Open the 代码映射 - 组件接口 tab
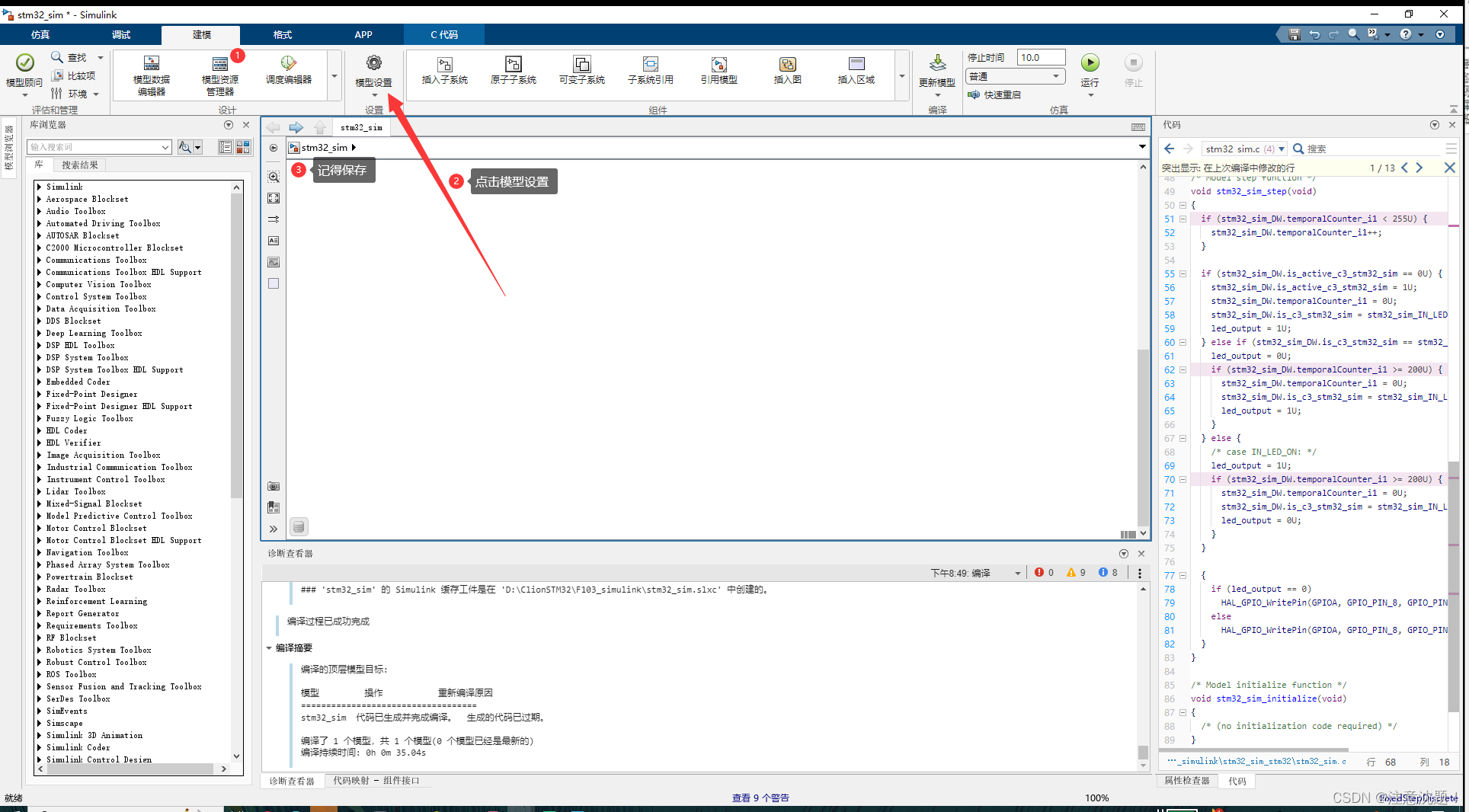Image resolution: width=1469 pixels, height=812 pixels. [x=376, y=781]
